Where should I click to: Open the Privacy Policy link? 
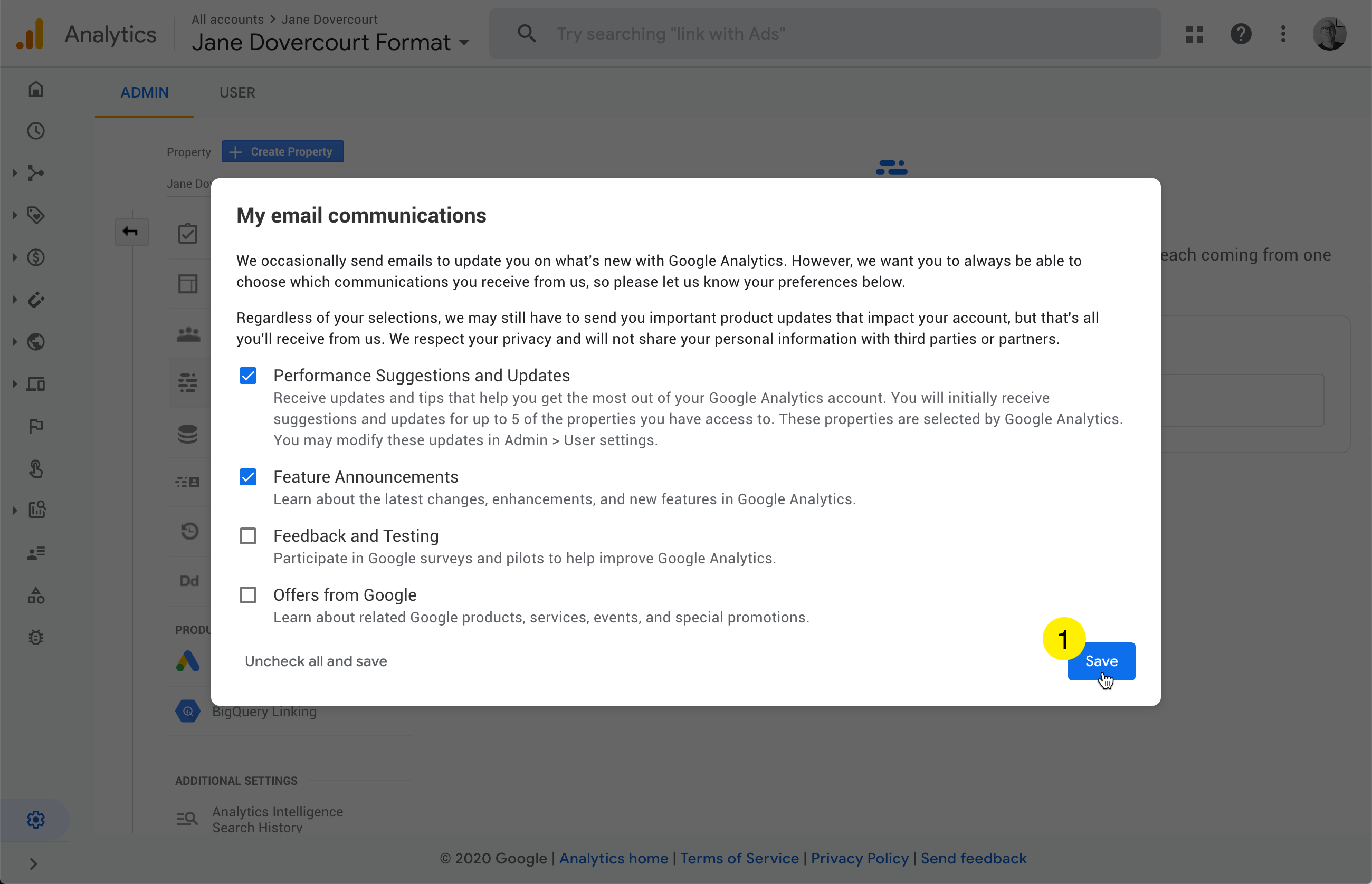click(860, 858)
